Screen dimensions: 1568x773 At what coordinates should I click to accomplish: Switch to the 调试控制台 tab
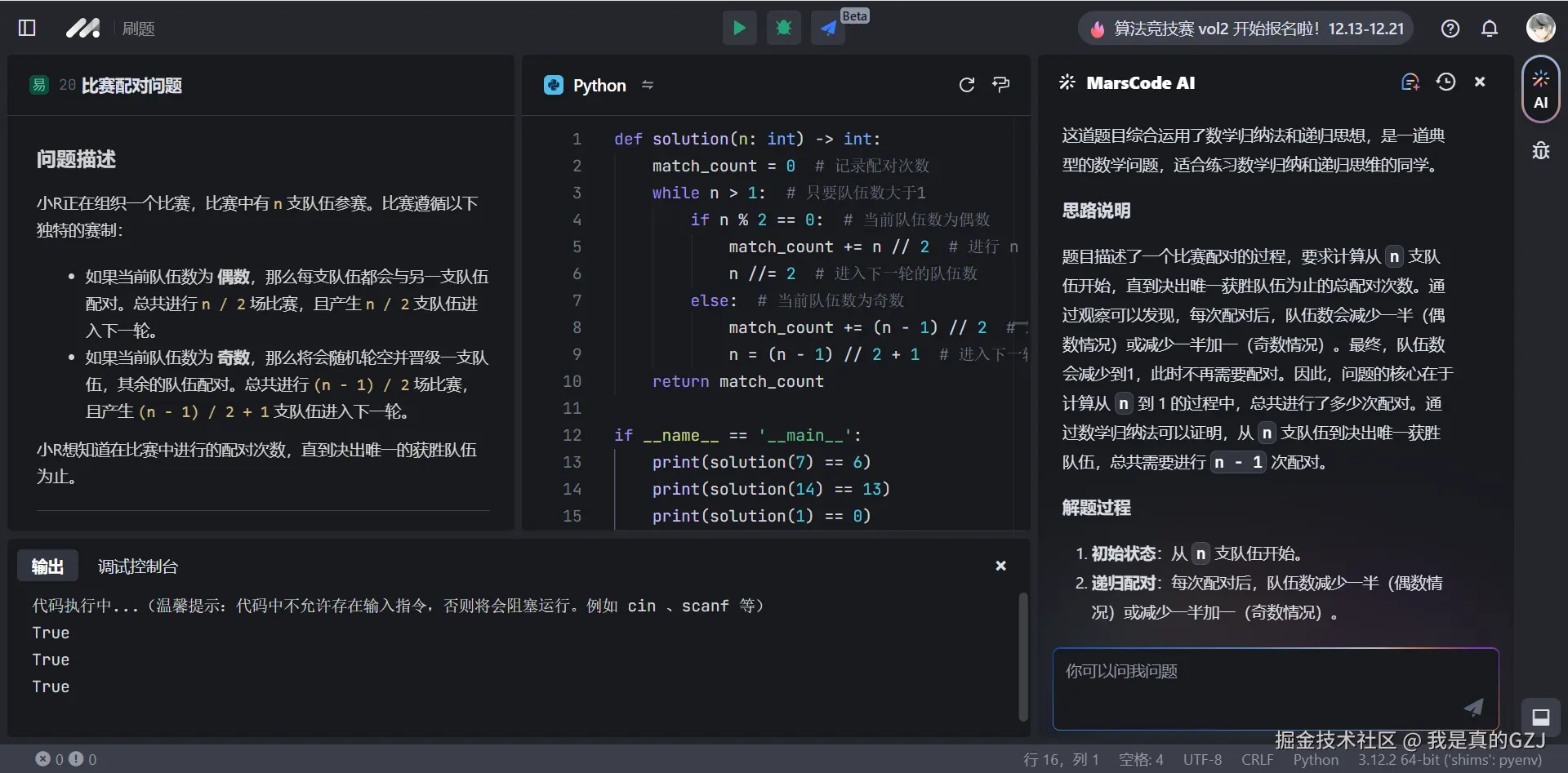[x=137, y=565]
